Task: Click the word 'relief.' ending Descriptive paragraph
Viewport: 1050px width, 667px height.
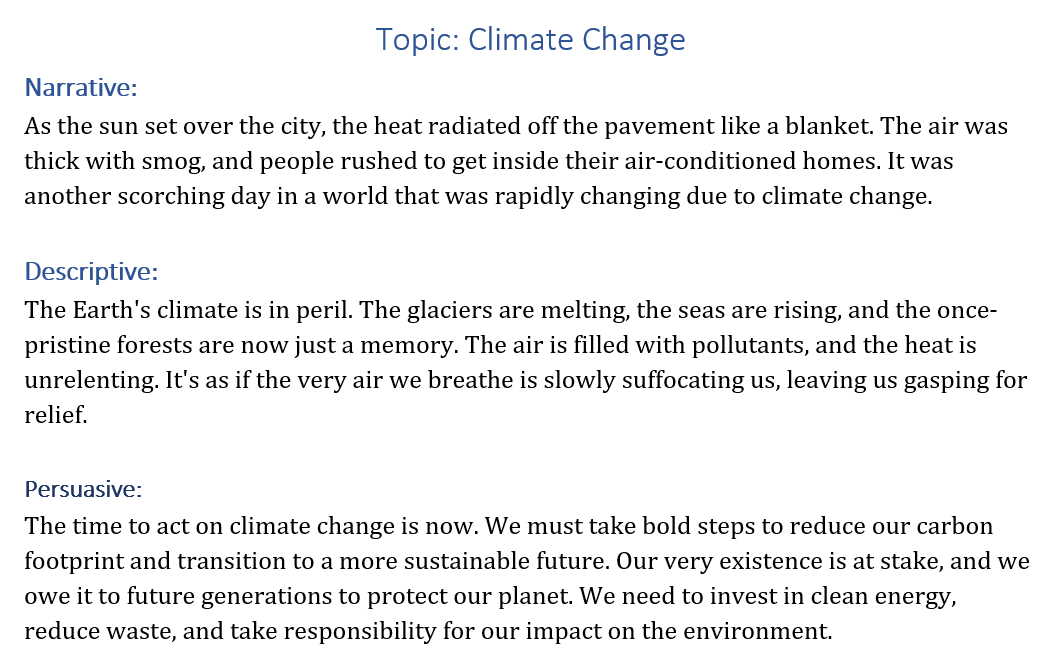Action: [x=56, y=415]
